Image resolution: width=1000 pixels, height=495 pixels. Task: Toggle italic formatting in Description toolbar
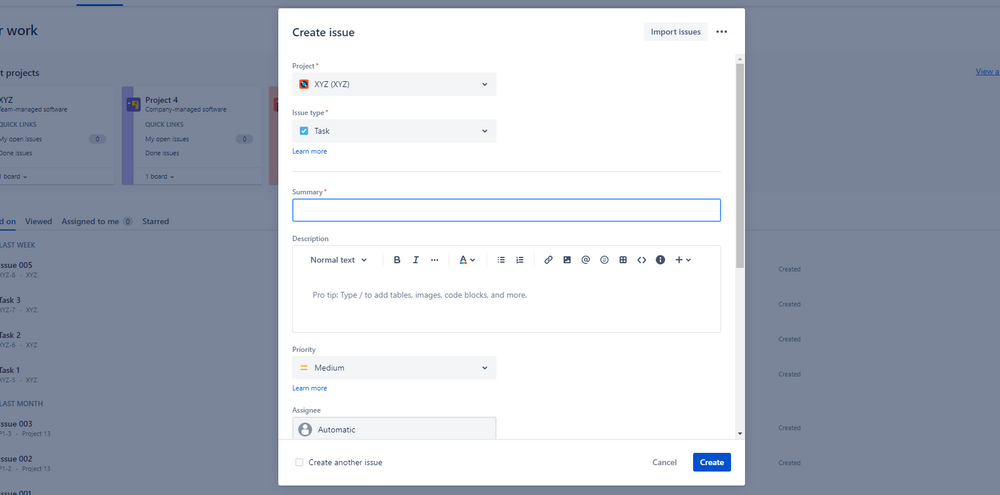[416, 260]
